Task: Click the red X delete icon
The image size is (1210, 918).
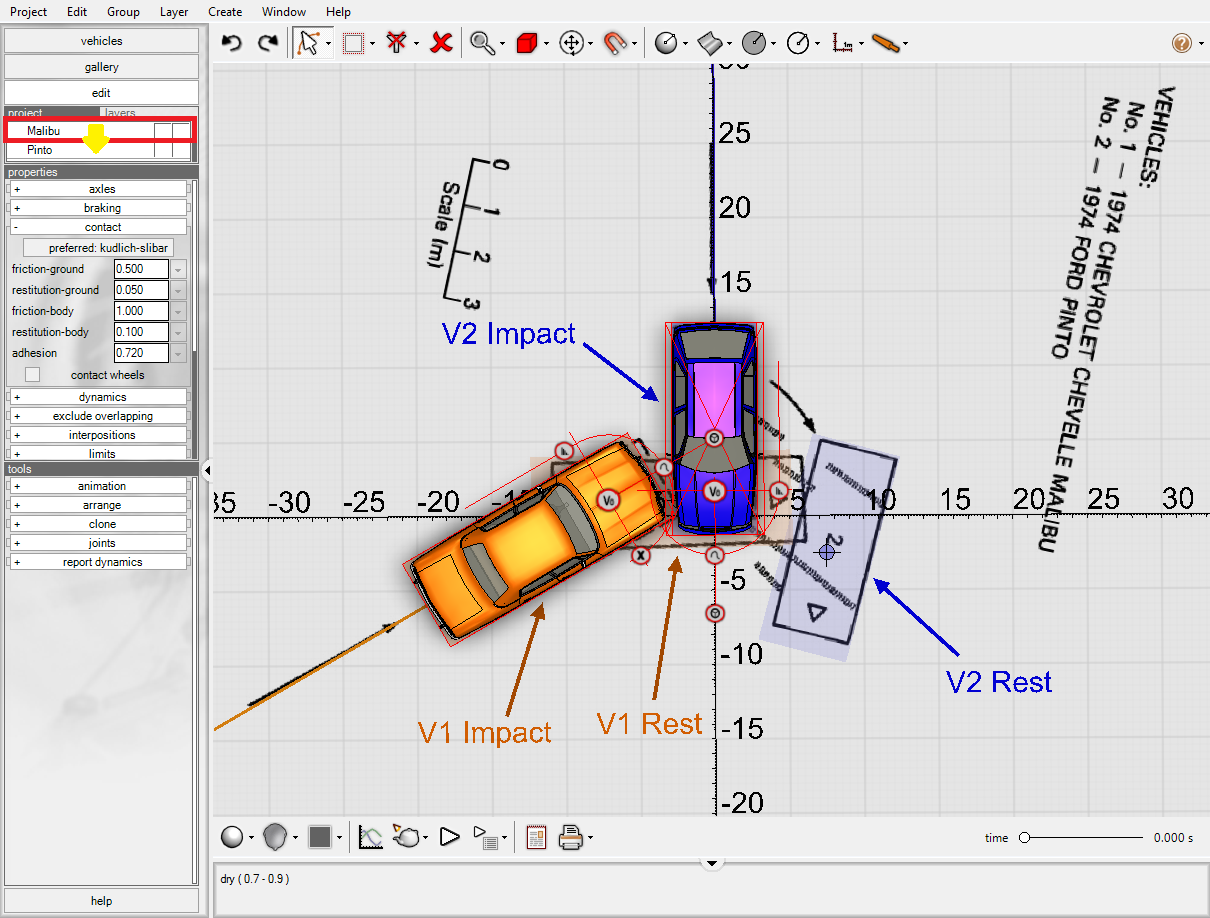Action: [x=441, y=43]
